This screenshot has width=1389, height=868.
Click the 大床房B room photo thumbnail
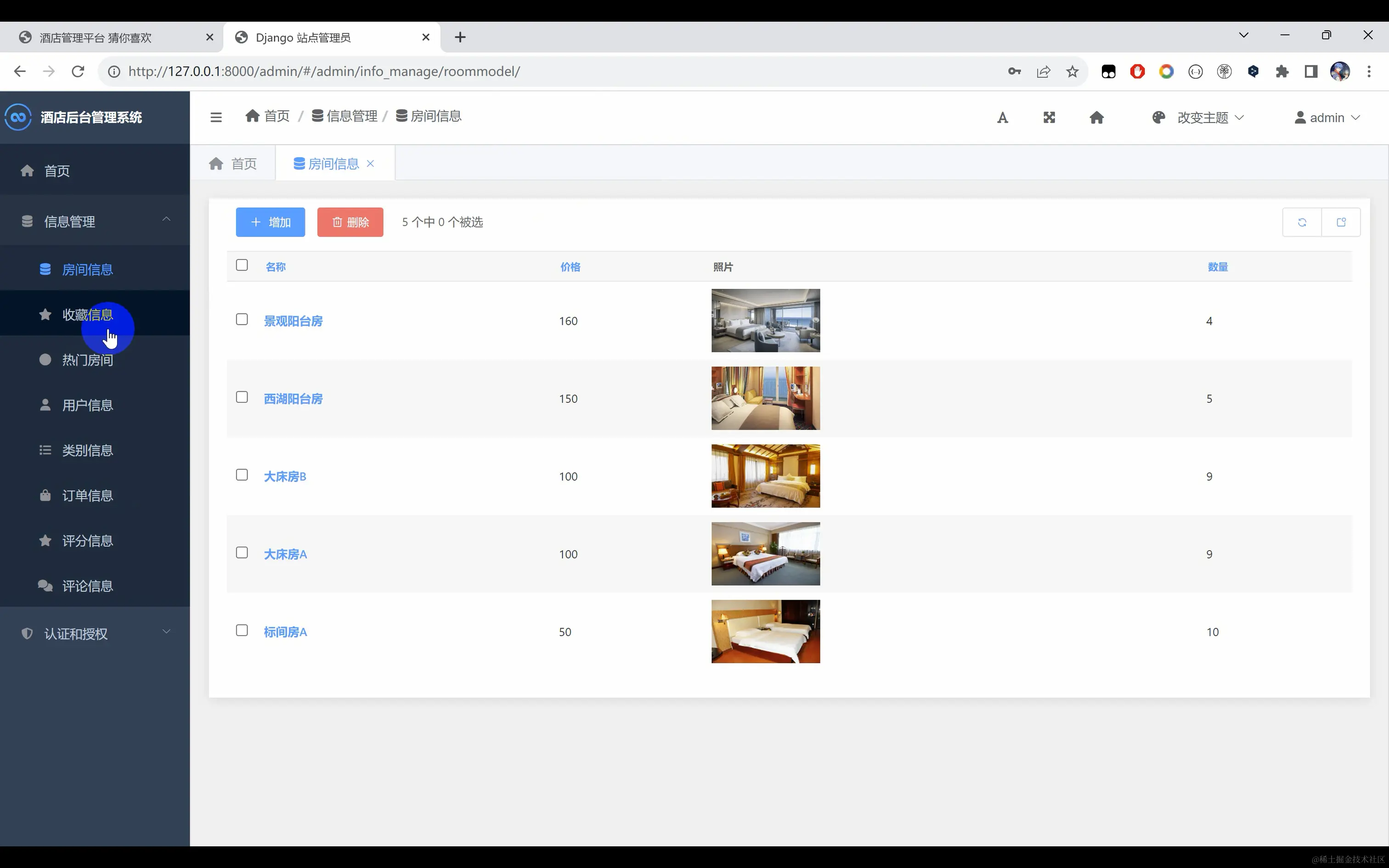[x=765, y=476]
